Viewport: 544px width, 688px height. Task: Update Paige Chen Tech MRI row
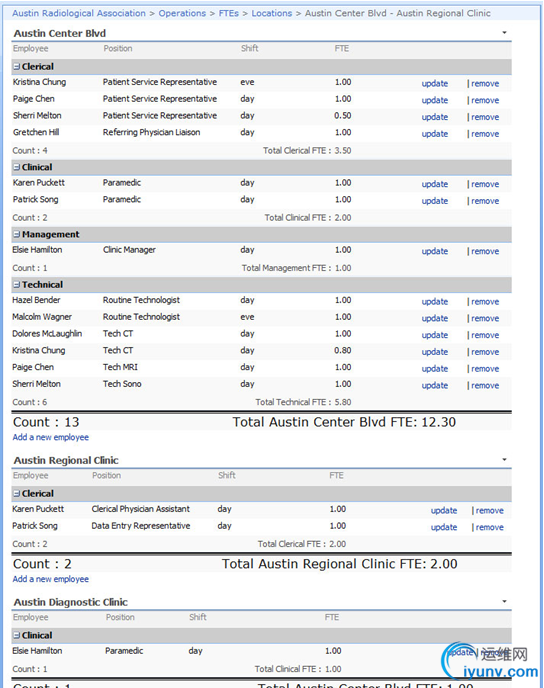pyautogui.click(x=435, y=369)
